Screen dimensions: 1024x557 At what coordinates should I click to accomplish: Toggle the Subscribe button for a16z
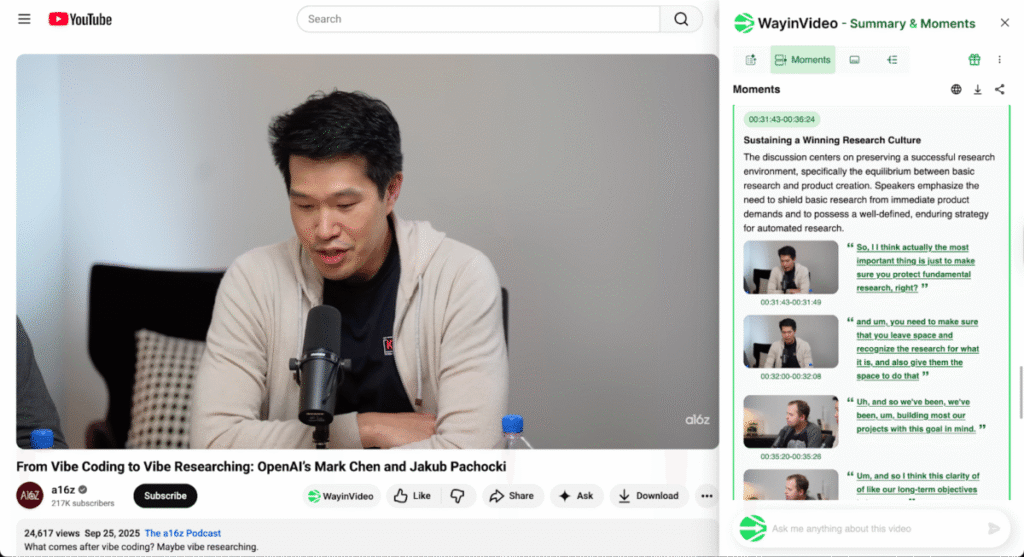165,496
